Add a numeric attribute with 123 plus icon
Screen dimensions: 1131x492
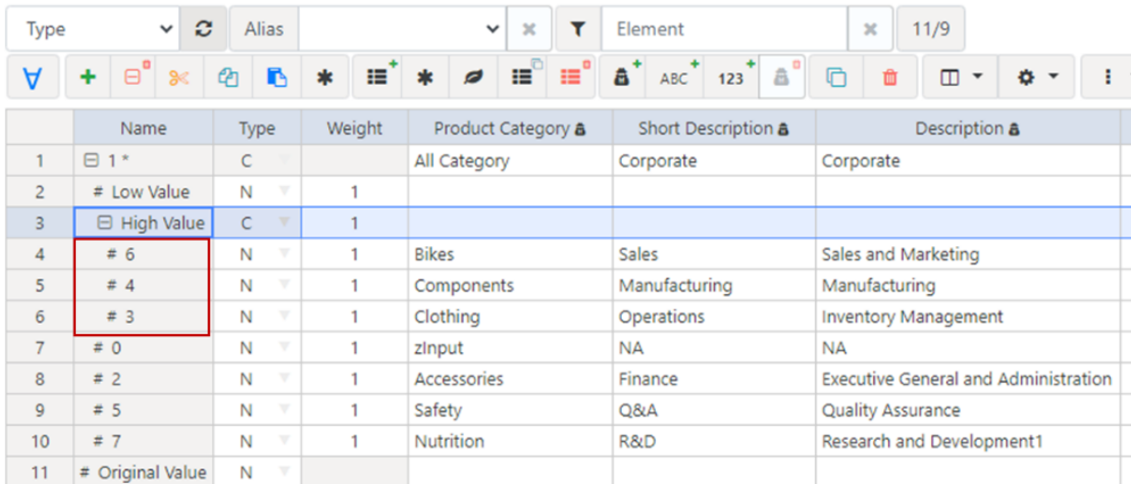tap(731, 77)
